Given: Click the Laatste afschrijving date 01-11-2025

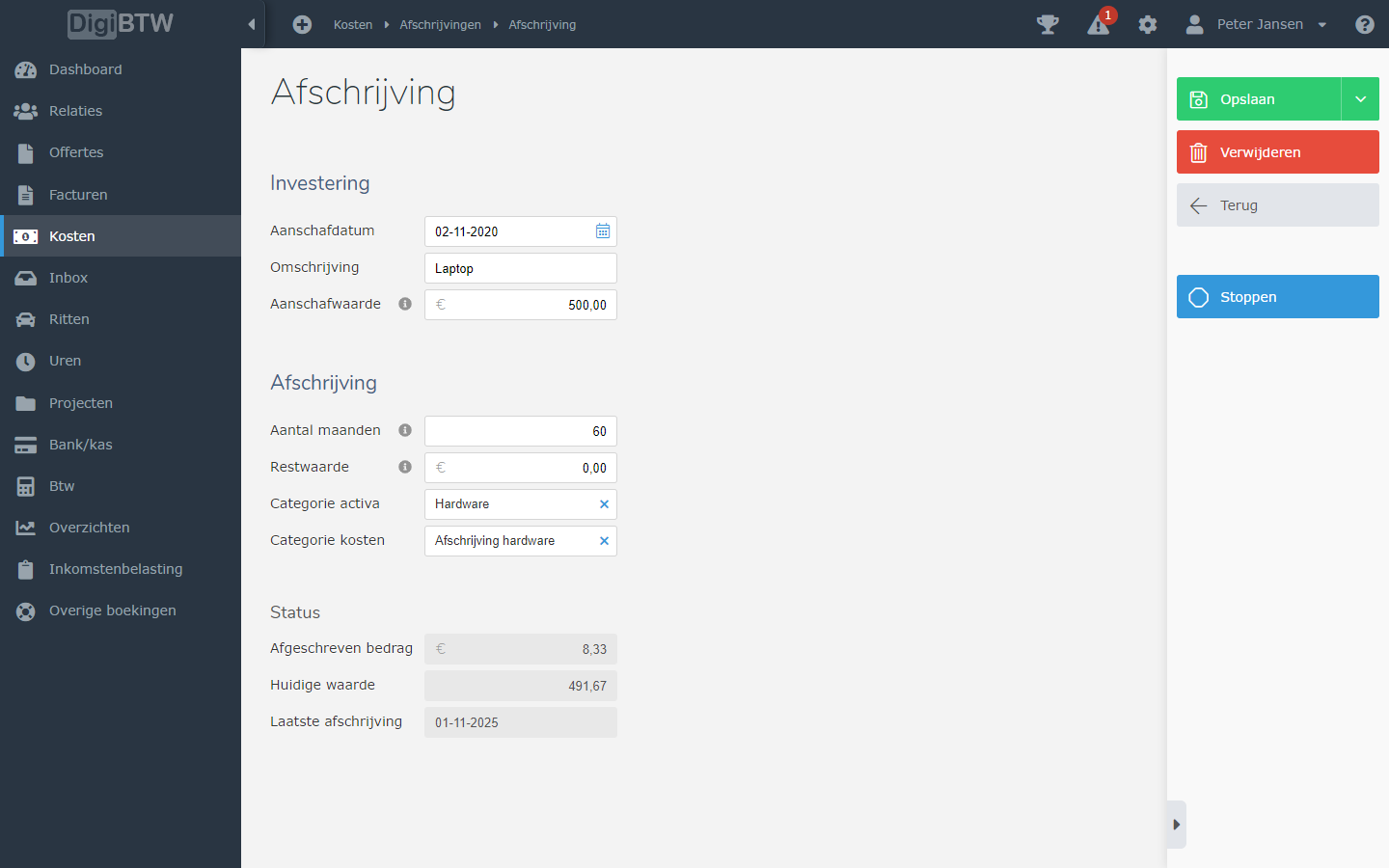Looking at the screenshot, I should [x=521, y=722].
